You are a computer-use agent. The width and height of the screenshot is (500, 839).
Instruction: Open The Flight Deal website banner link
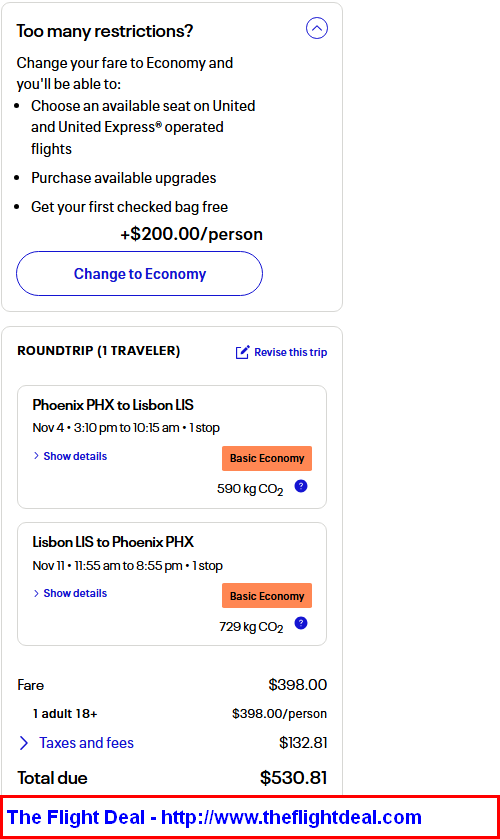[x=214, y=817]
